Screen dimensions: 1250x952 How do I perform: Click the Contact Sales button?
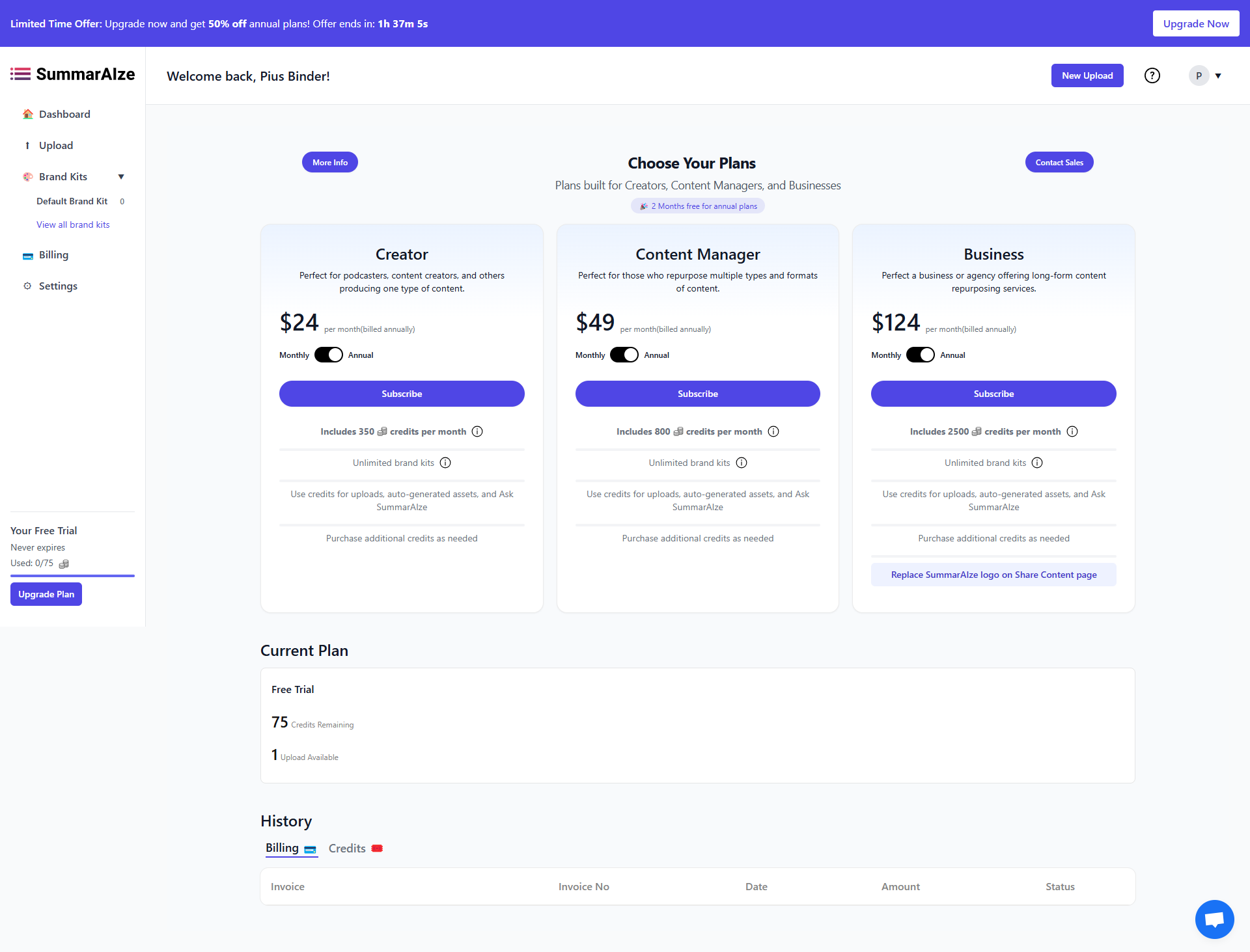click(x=1059, y=162)
